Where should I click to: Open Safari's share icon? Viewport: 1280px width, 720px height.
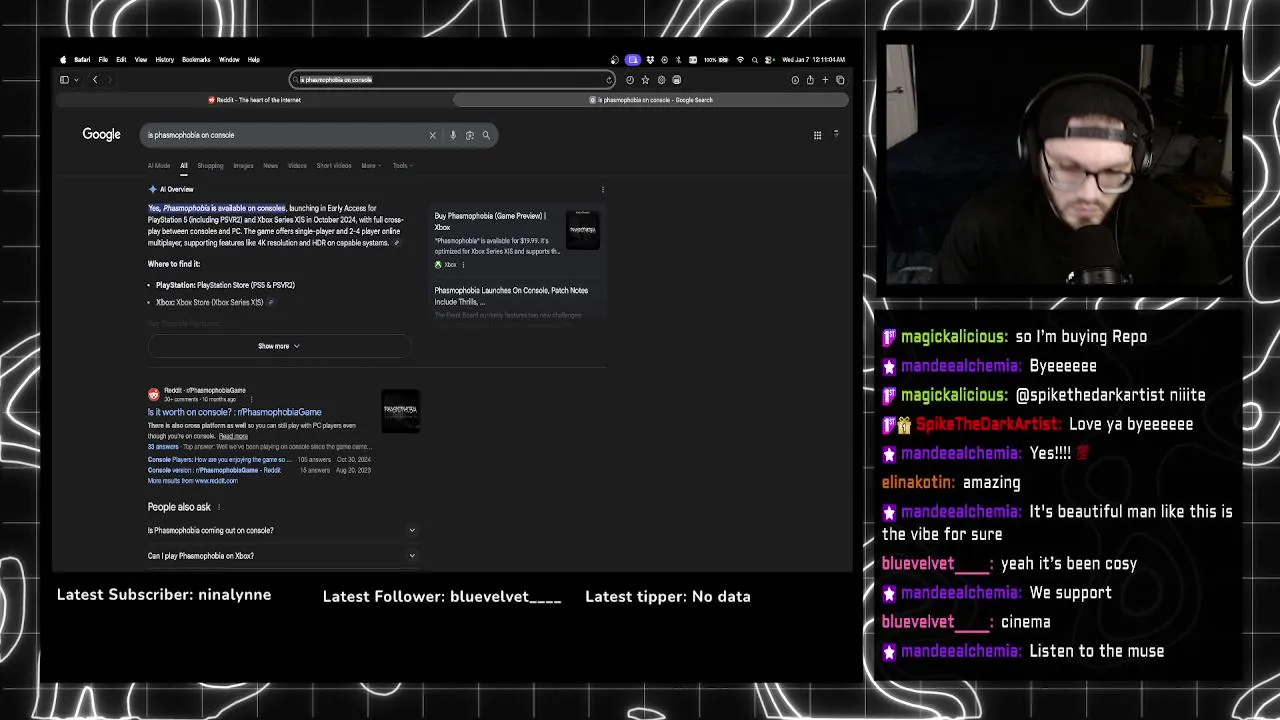tap(810, 80)
